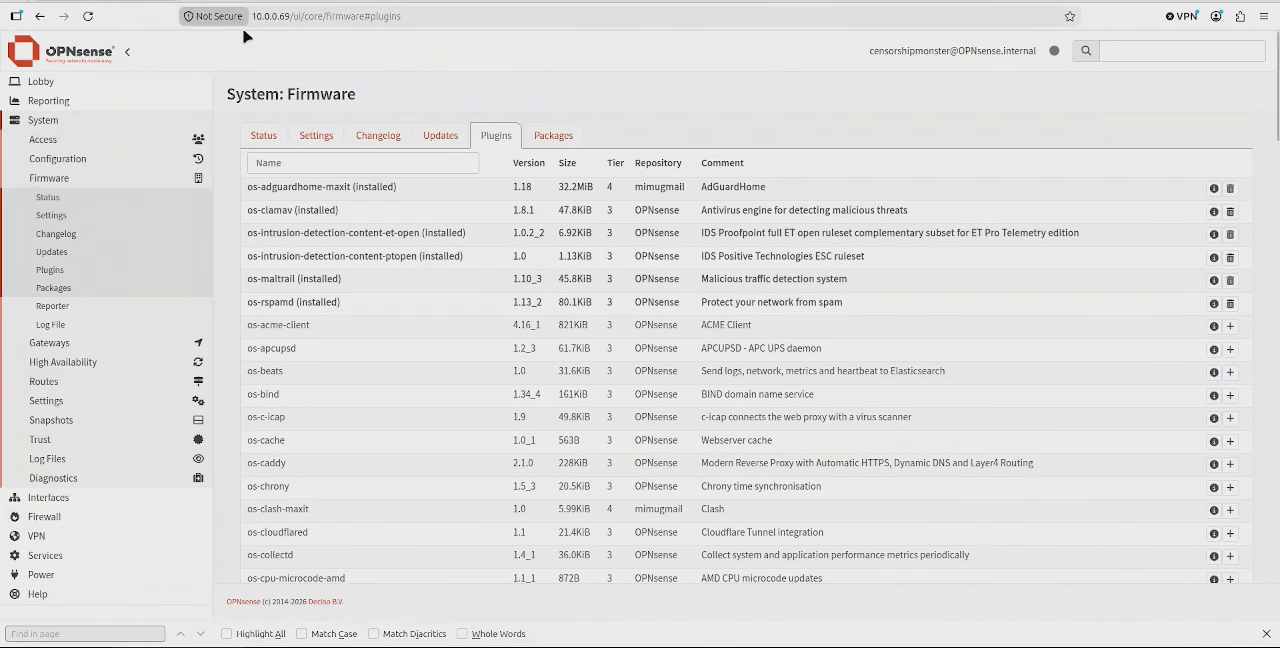Image resolution: width=1280 pixels, height=648 pixels.
Task: Enable Highlight All checkbox in find bar
Action: coord(227,634)
